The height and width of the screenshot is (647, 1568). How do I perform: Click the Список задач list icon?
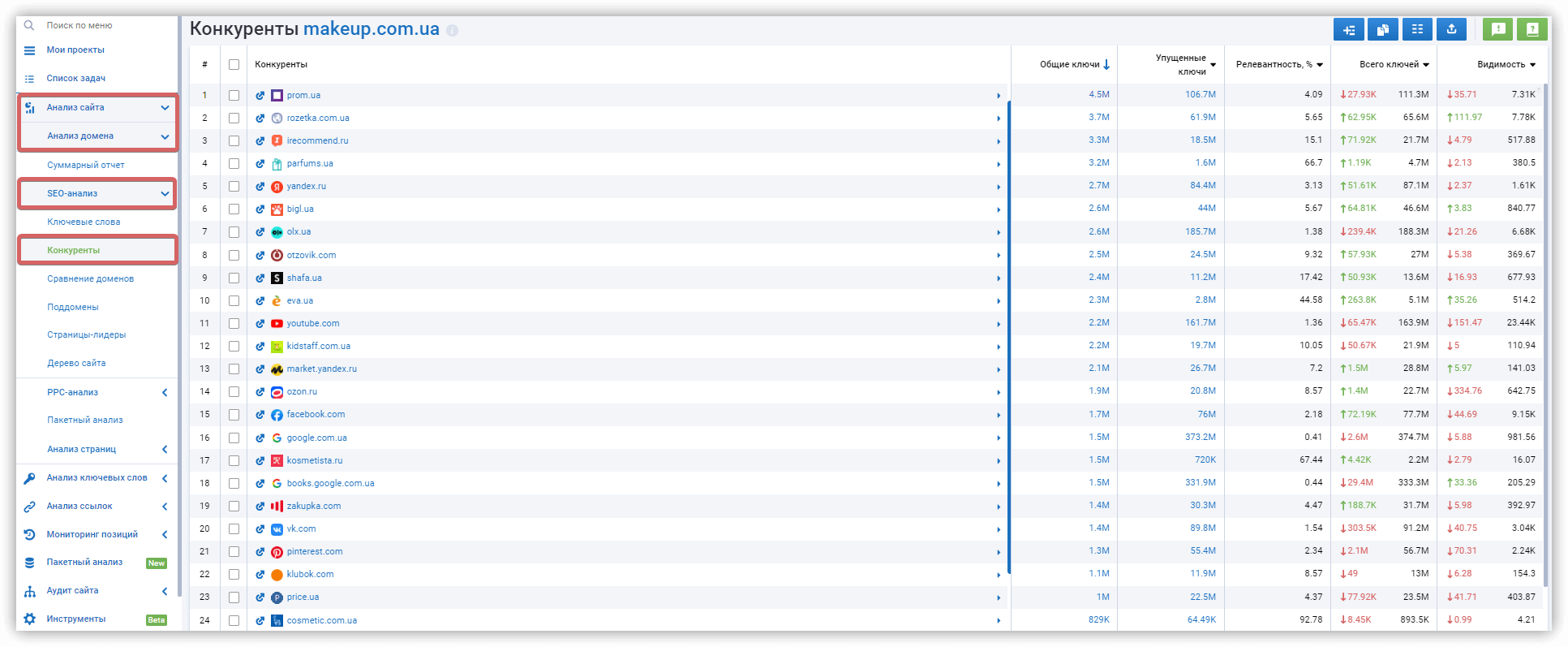click(x=29, y=79)
